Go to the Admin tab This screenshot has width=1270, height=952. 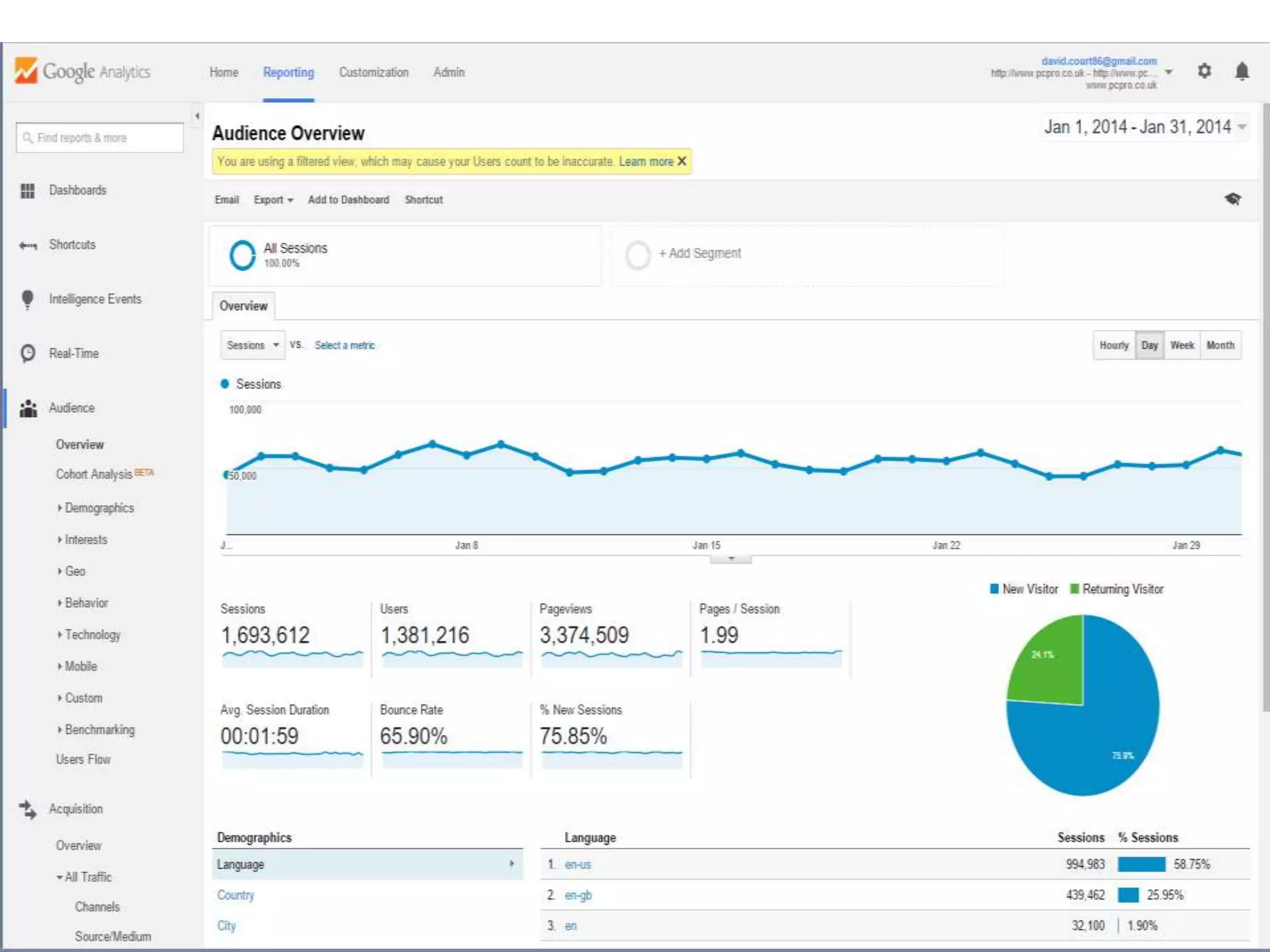(449, 73)
